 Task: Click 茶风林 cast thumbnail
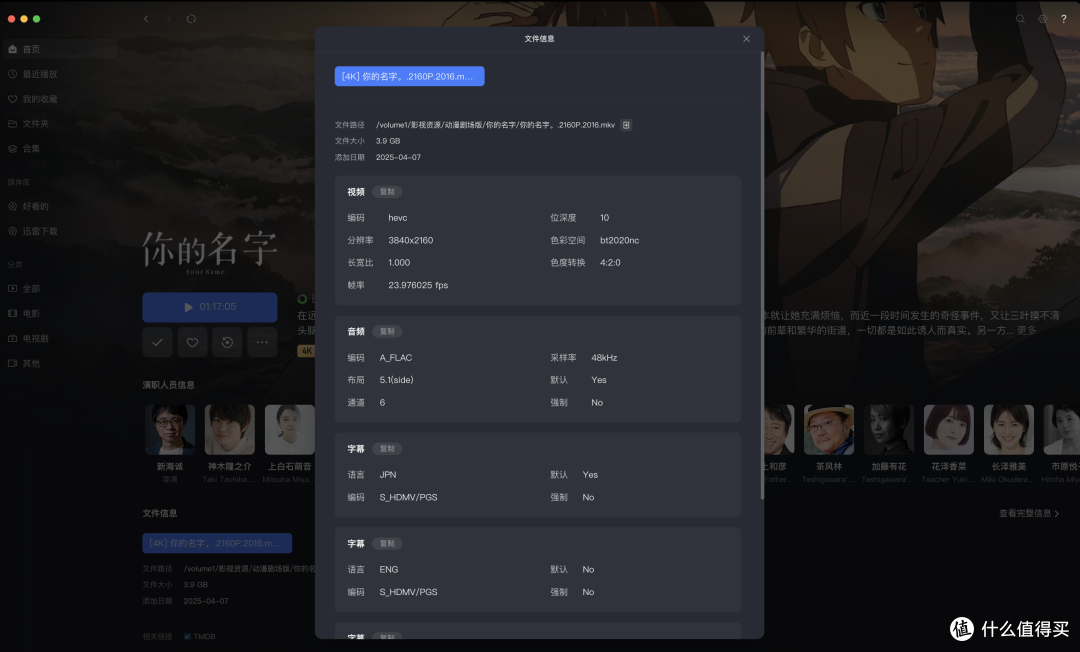point(829,430)
